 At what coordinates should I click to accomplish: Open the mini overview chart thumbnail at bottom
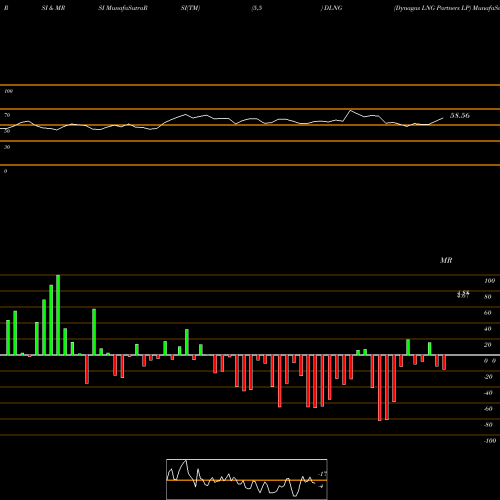247,479
